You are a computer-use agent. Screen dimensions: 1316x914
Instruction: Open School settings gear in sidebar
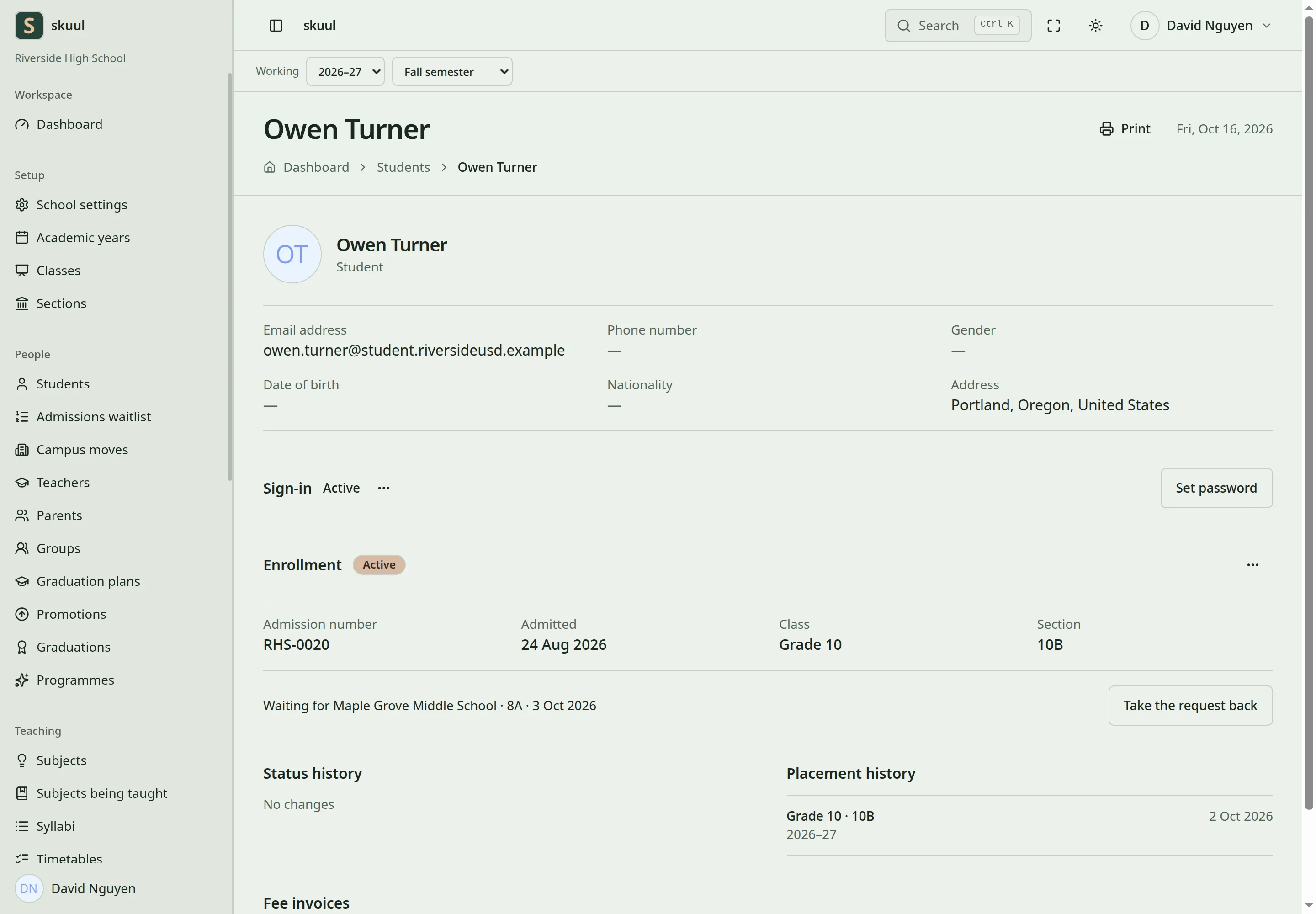[22, 204]
